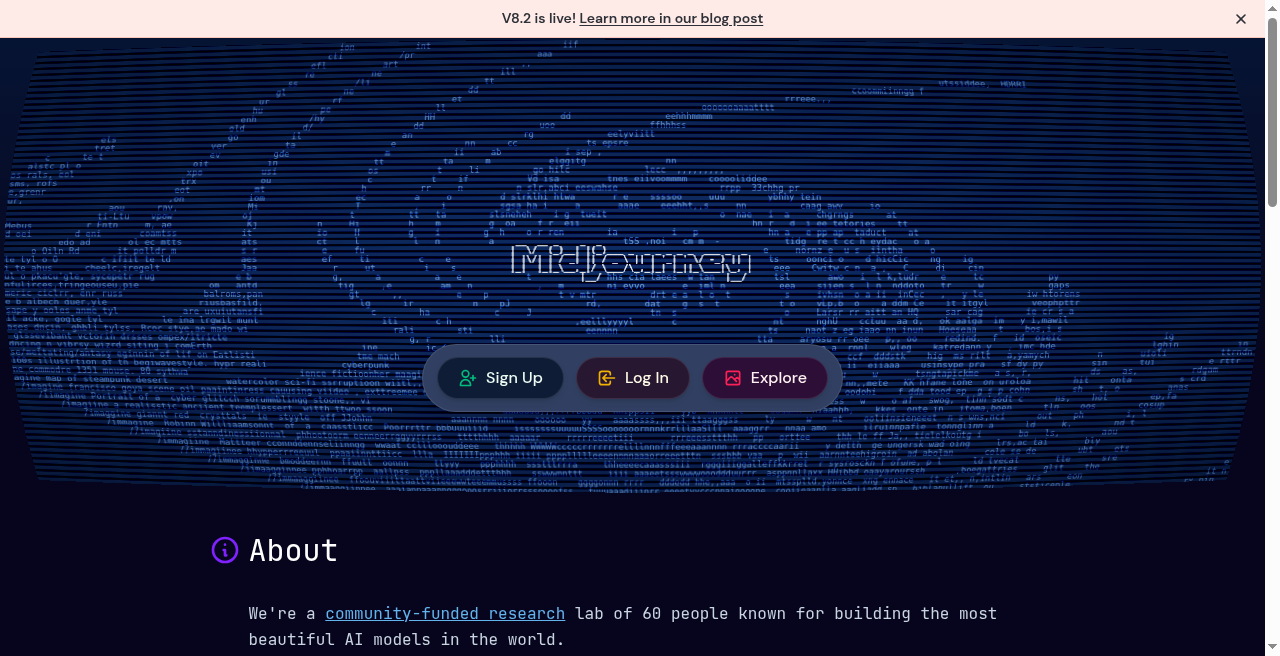Image resolution: width=1280 pixels, height=656 pixels.
Task: Click text "beautiful AI models in the world."
Action: (407, 639)
